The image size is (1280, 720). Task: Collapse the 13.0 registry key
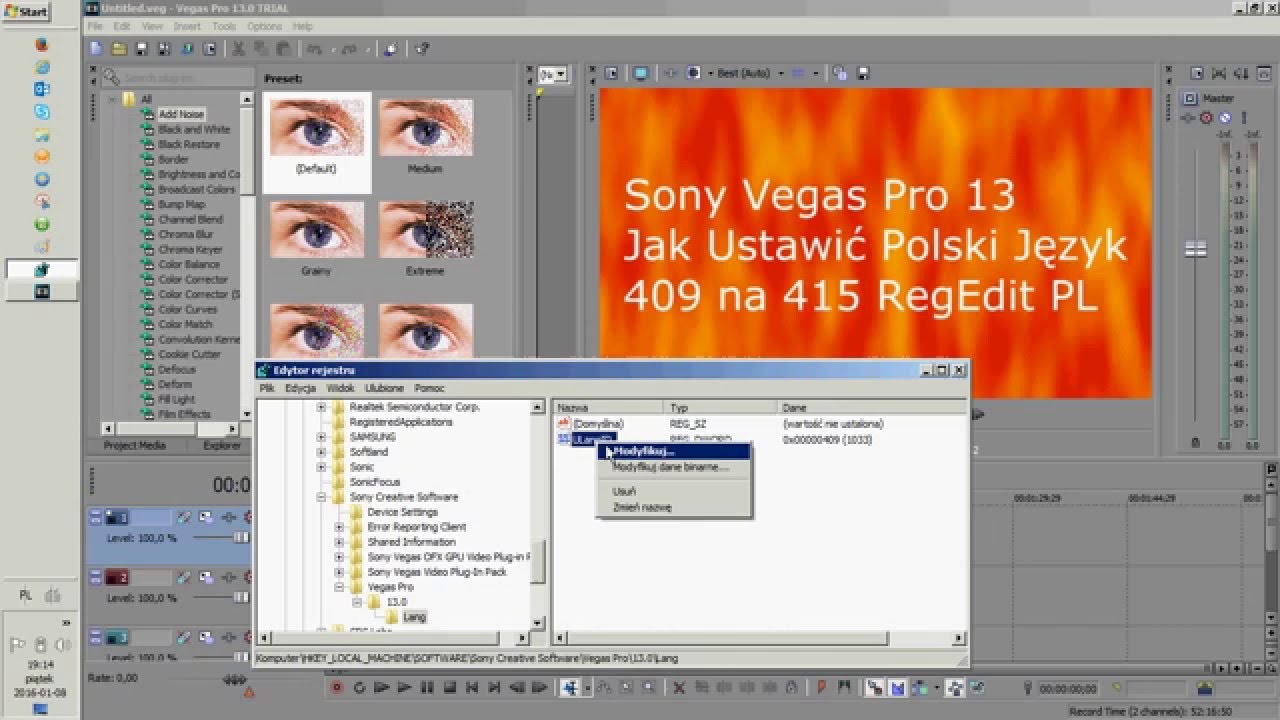pyautogui.click(x=357, y=602)
